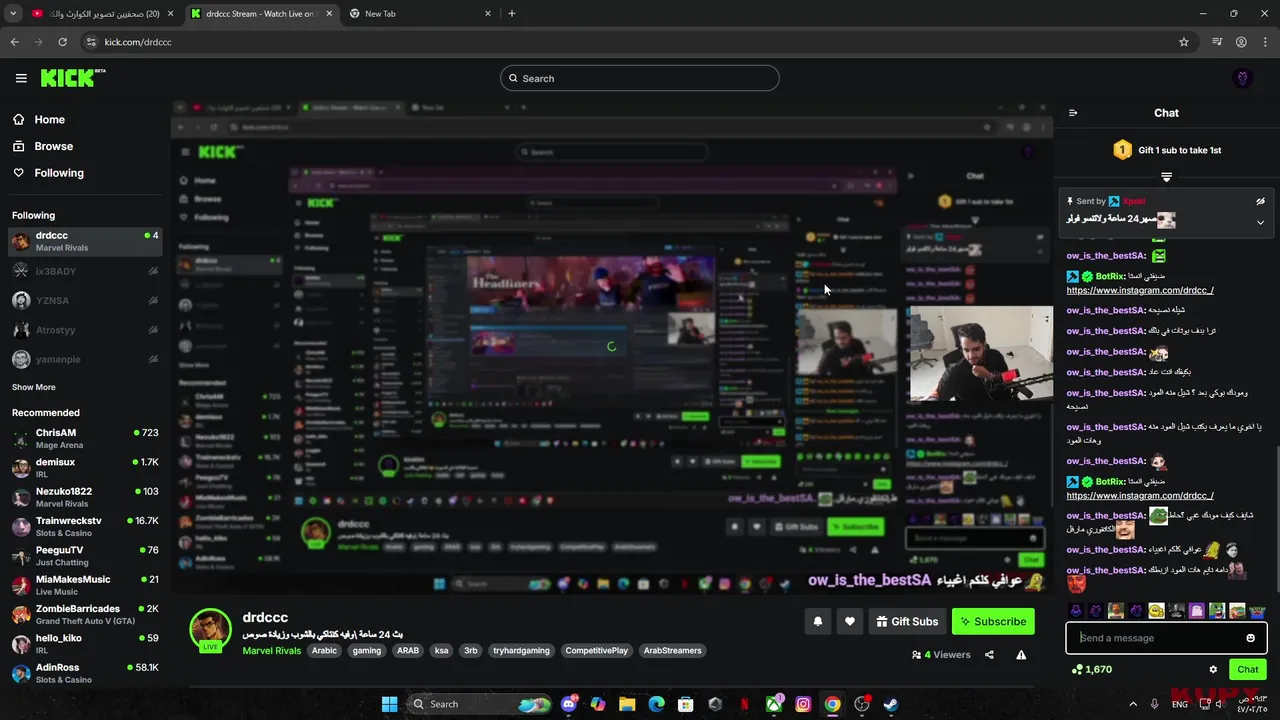Open chat settings gear icon

[x=1213, y=670]
